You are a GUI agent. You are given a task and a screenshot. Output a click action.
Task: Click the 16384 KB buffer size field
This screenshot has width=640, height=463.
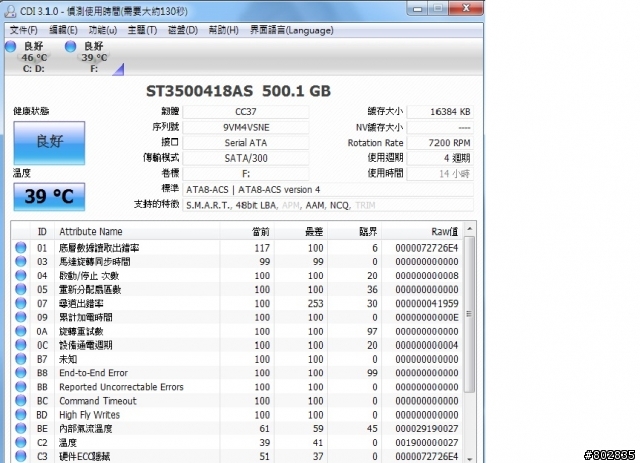(440, 112)
